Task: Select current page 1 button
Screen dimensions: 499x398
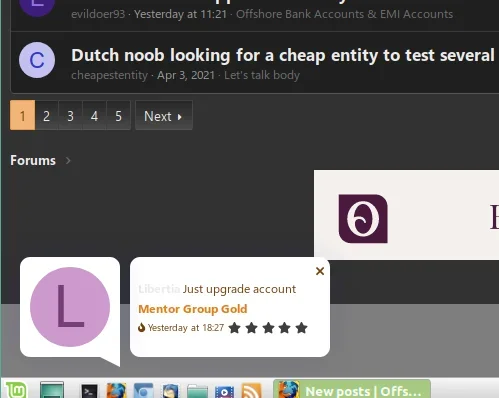Action: tap(22, 115)
